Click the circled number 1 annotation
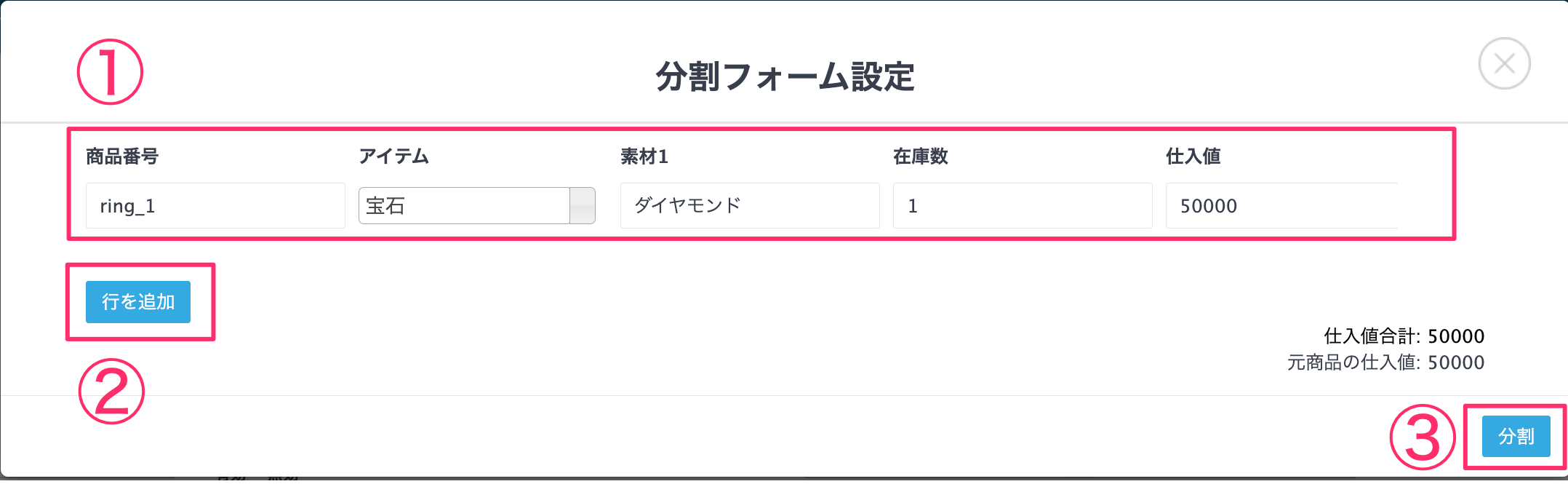 111,71
